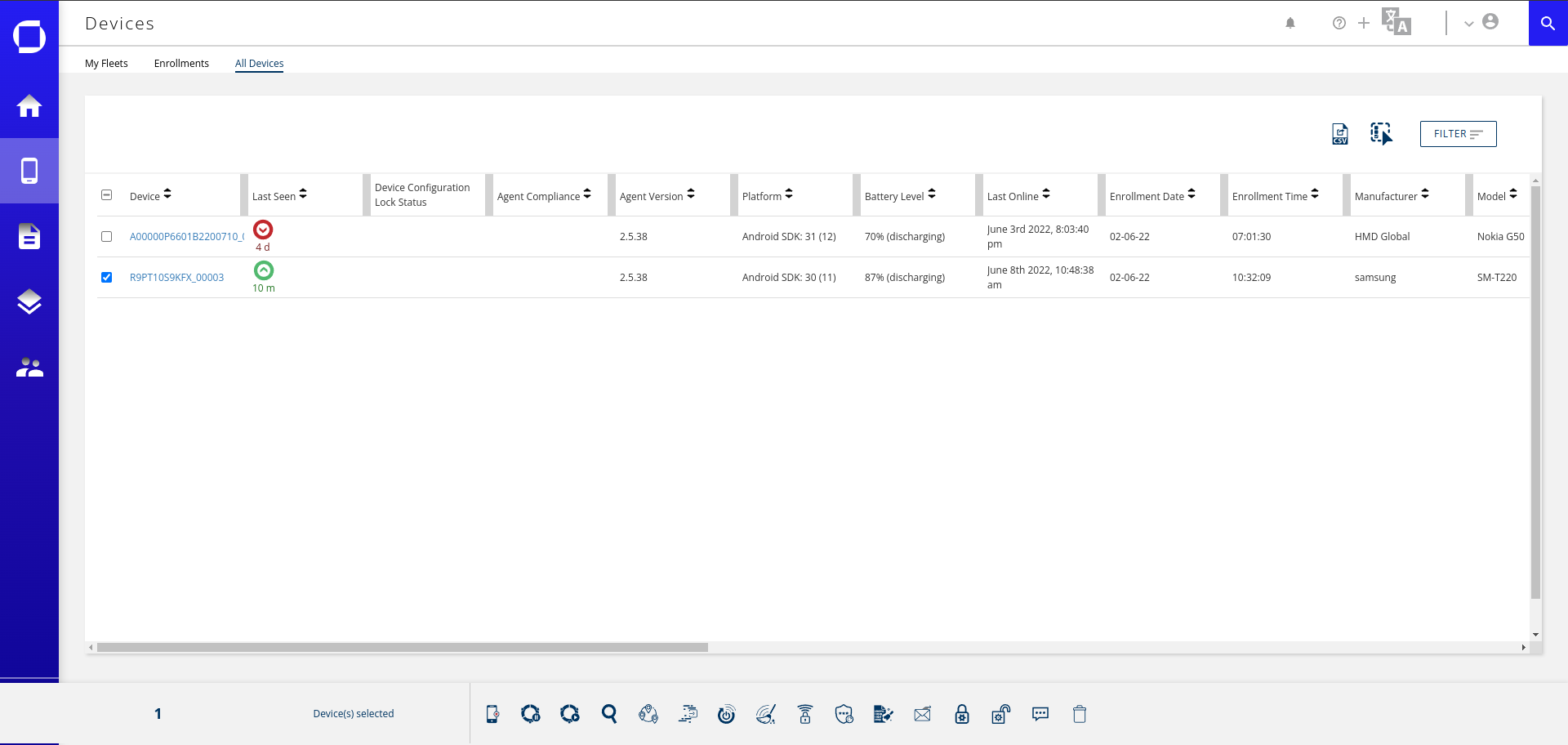Click the envelope email icon
This screenshot has height=745, width=1568.
[923, 715]
